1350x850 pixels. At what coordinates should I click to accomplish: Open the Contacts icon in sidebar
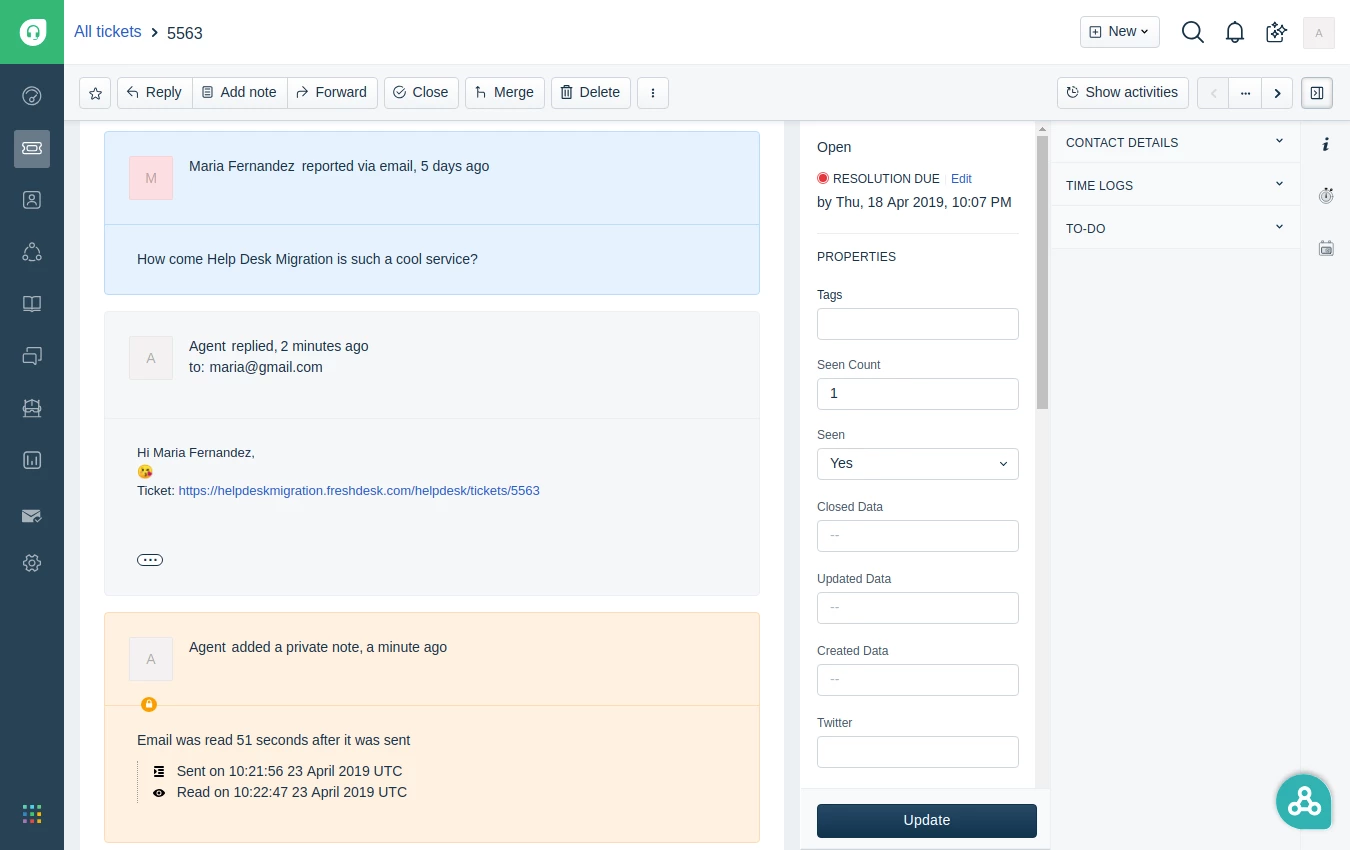(x=32, y=200)
